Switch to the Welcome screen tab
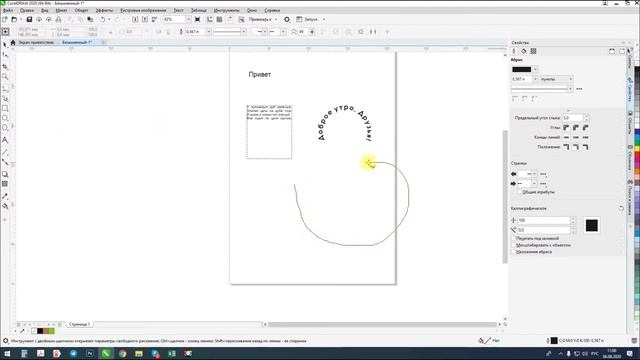The width and height of the screenshot is (640, 360). [x=36, y=42]
